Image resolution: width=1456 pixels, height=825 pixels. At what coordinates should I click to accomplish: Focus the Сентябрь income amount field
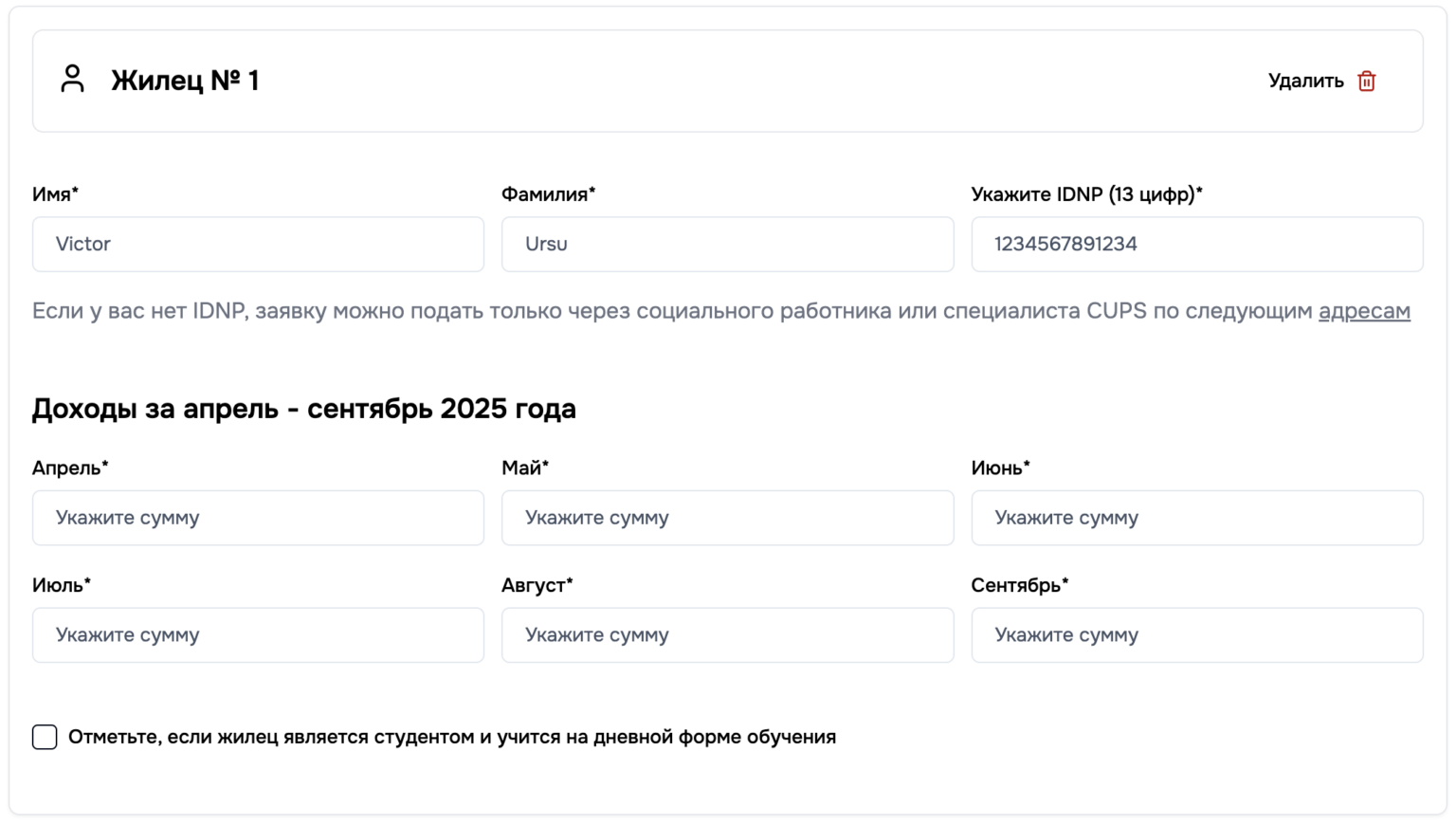click(1196, 635)
